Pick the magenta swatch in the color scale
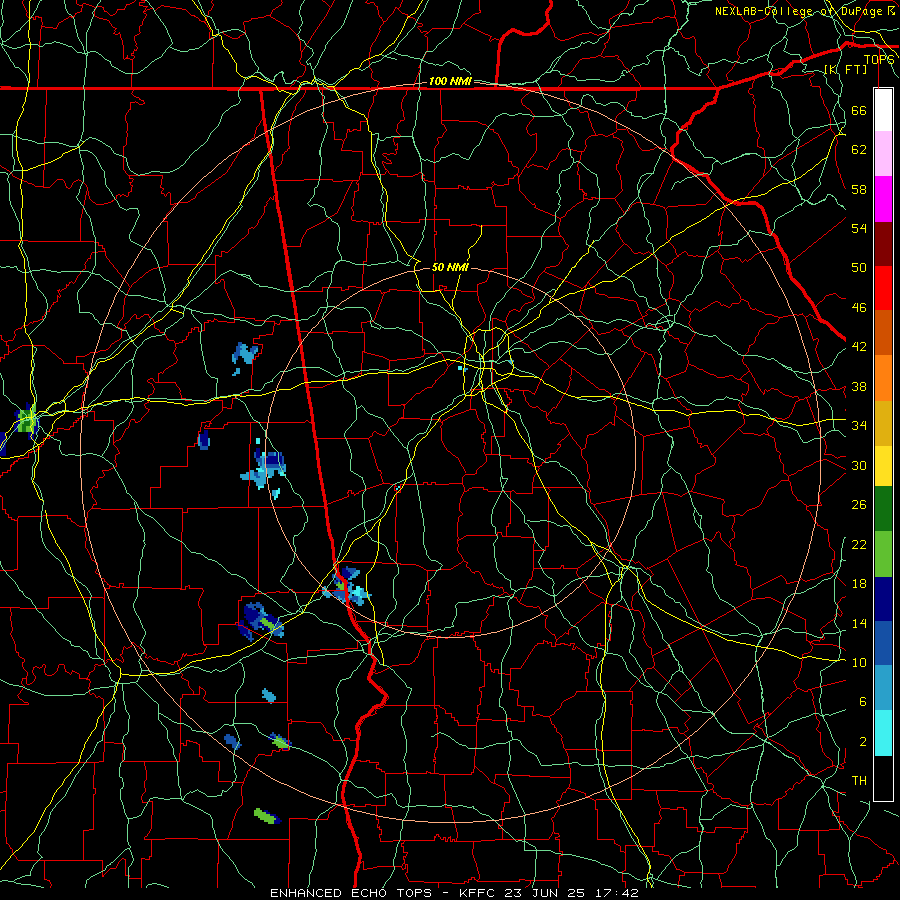Screen dimensions: 900x900 pos(883,199)
